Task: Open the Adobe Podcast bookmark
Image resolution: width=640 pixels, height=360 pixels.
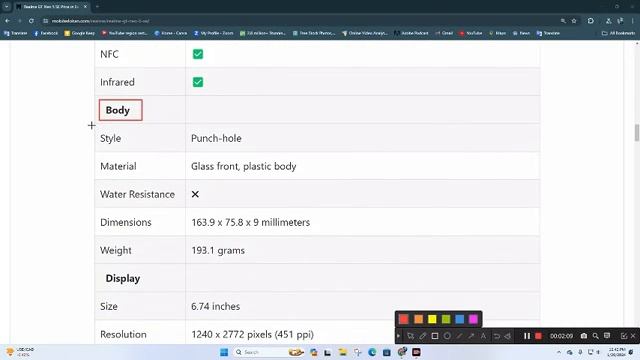Action: coord(411,33)
